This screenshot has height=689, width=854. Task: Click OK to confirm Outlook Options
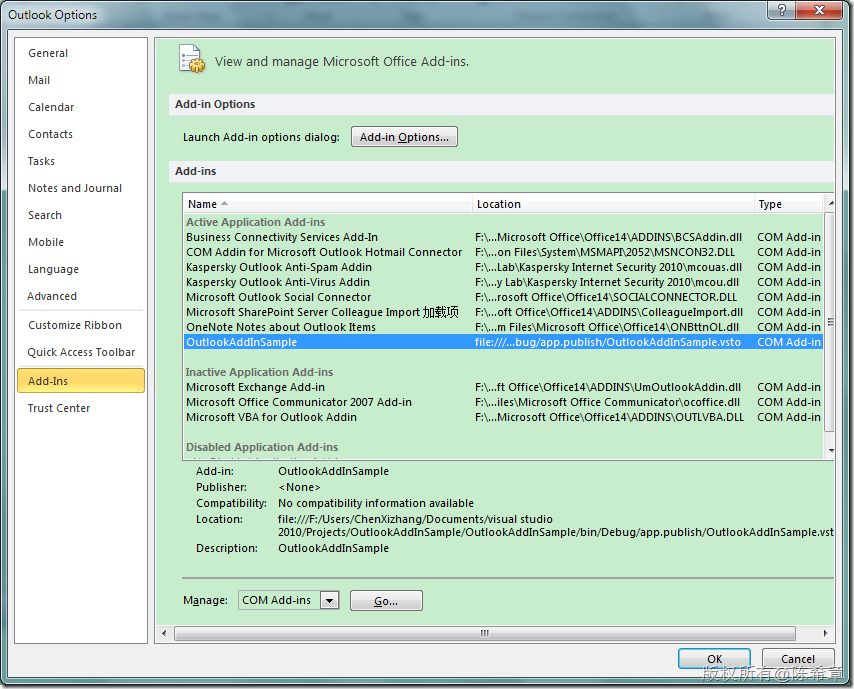[x=714, y=658]
